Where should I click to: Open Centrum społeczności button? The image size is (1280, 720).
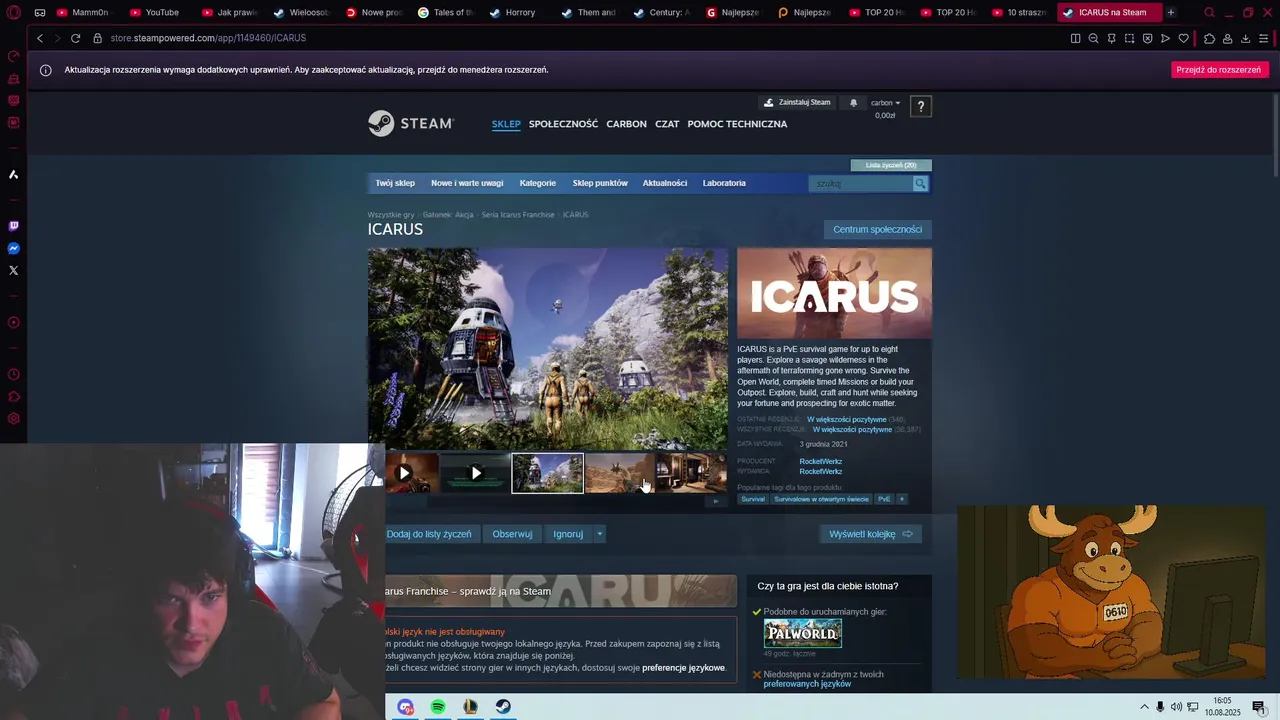tap(878, 229)
